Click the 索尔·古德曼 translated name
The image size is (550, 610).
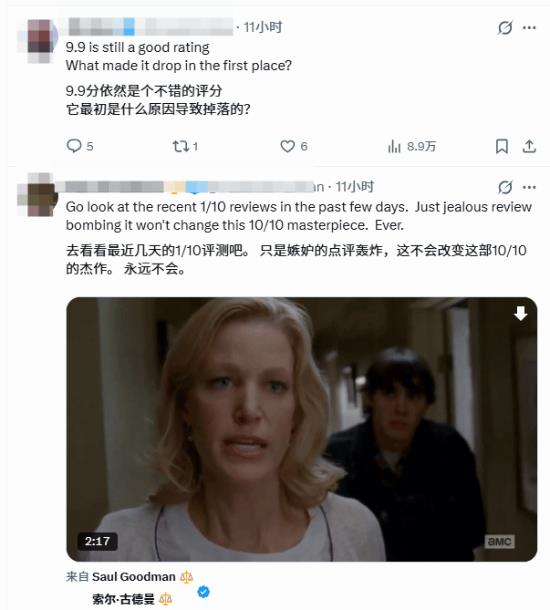tap(123, 599)
